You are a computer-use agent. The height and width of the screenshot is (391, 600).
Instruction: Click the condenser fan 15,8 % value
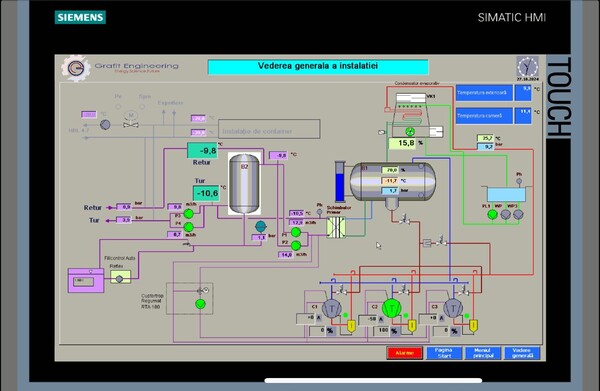pos(403,143)
